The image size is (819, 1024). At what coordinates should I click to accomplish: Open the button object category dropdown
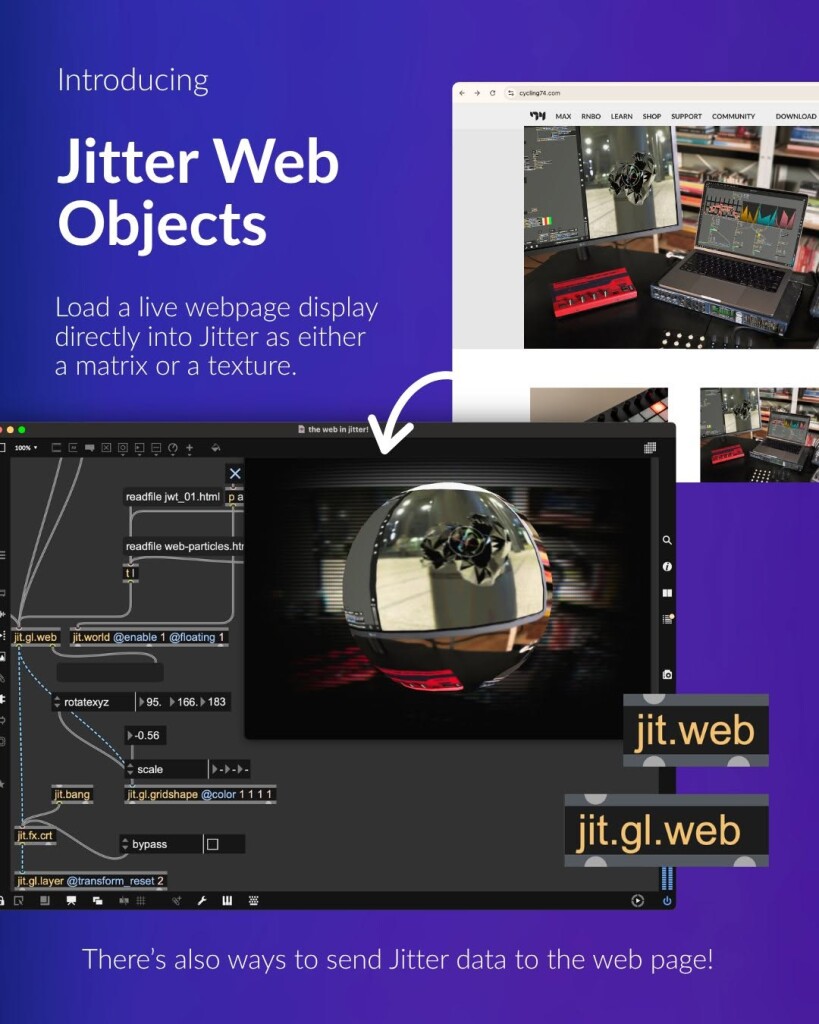[x=123, y=448]
